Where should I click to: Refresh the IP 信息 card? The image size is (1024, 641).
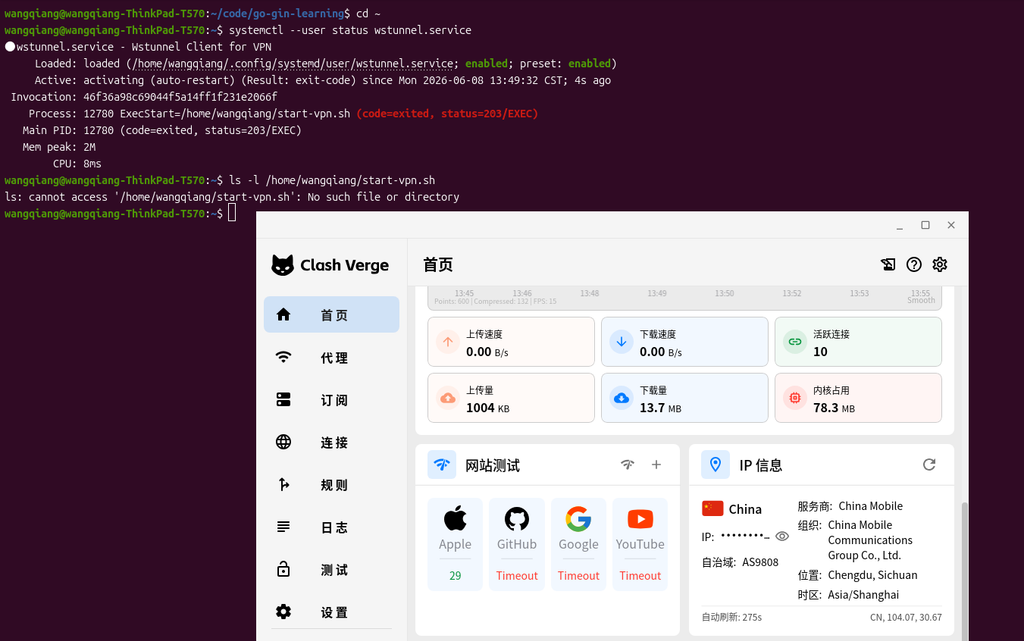(929, 465)
